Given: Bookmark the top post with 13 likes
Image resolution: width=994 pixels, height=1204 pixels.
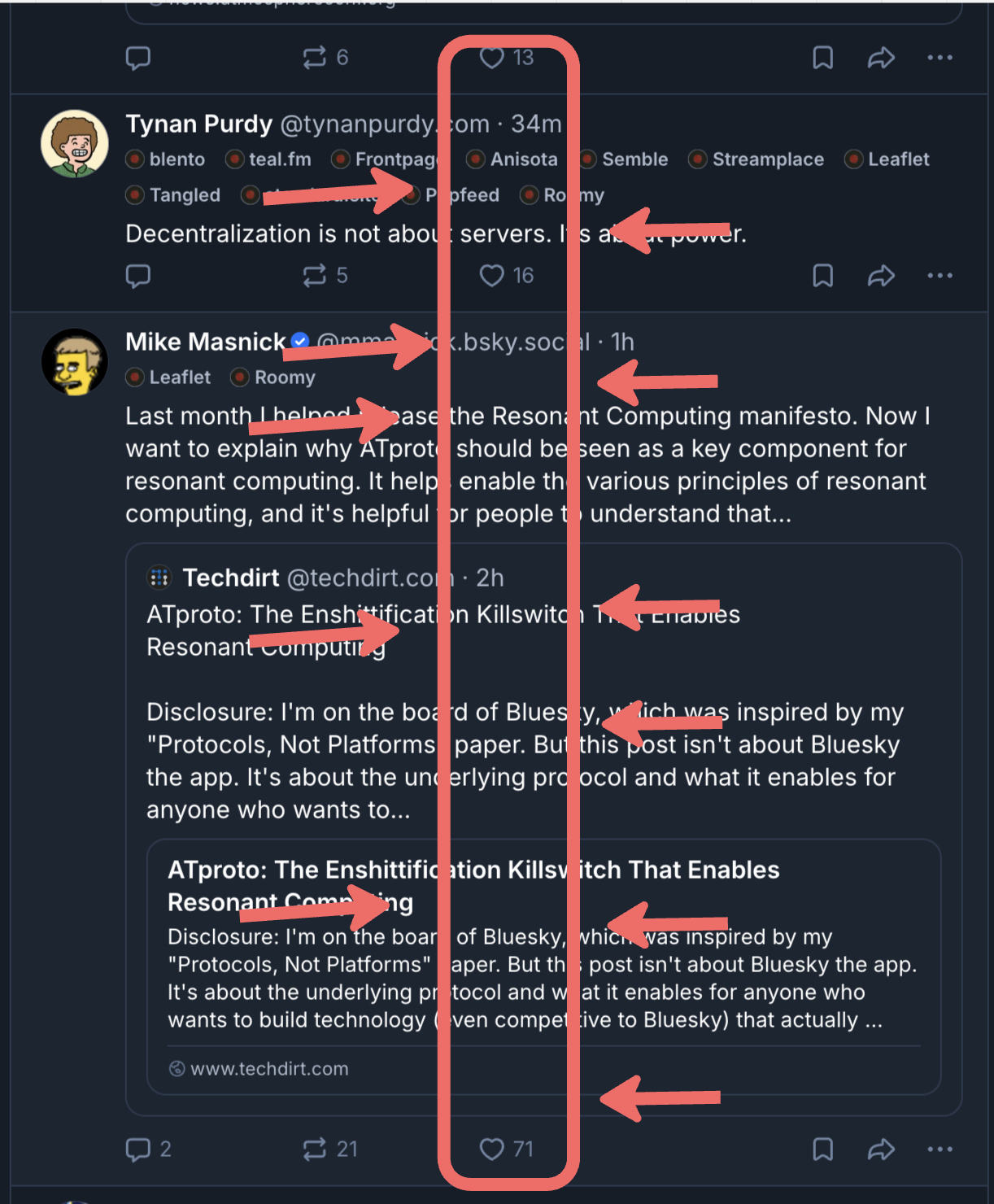Looking at the screenshot, I should coord(822,58).
